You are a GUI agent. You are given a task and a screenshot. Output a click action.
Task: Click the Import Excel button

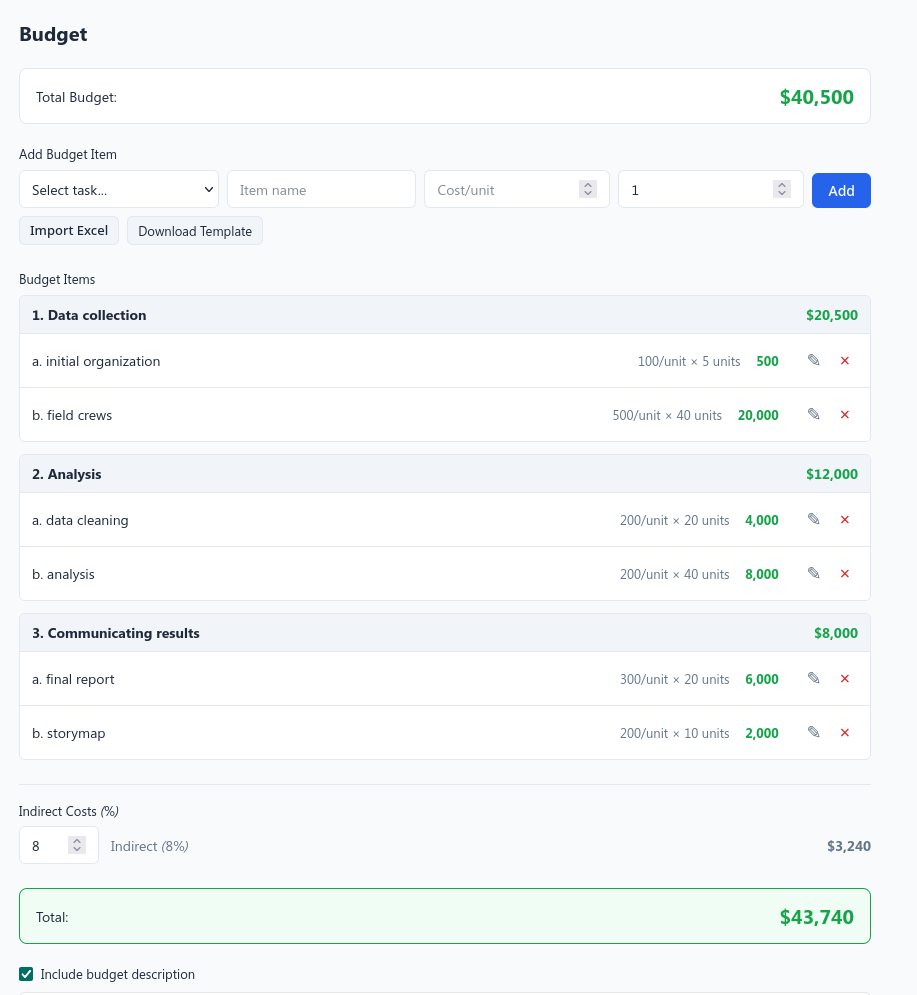69,230
